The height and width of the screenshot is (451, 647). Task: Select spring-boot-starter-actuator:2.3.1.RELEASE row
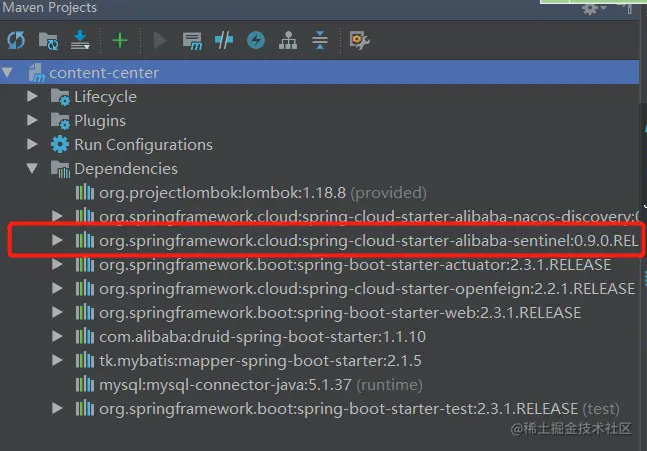coord(319,264)
